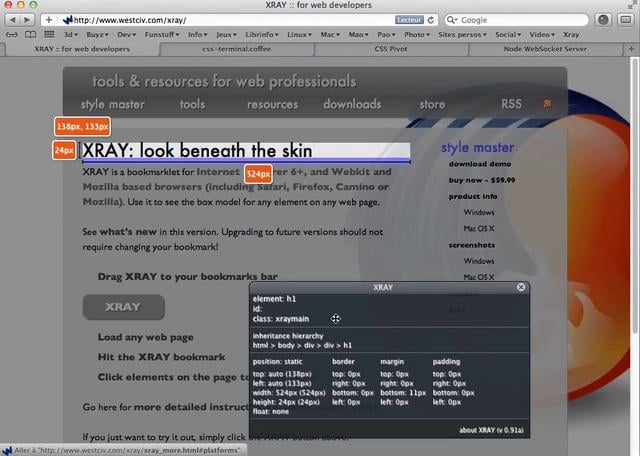The image size is (640, 456).
Task: Open the Funstuff bookmarks folder
Action: (162, 35)
